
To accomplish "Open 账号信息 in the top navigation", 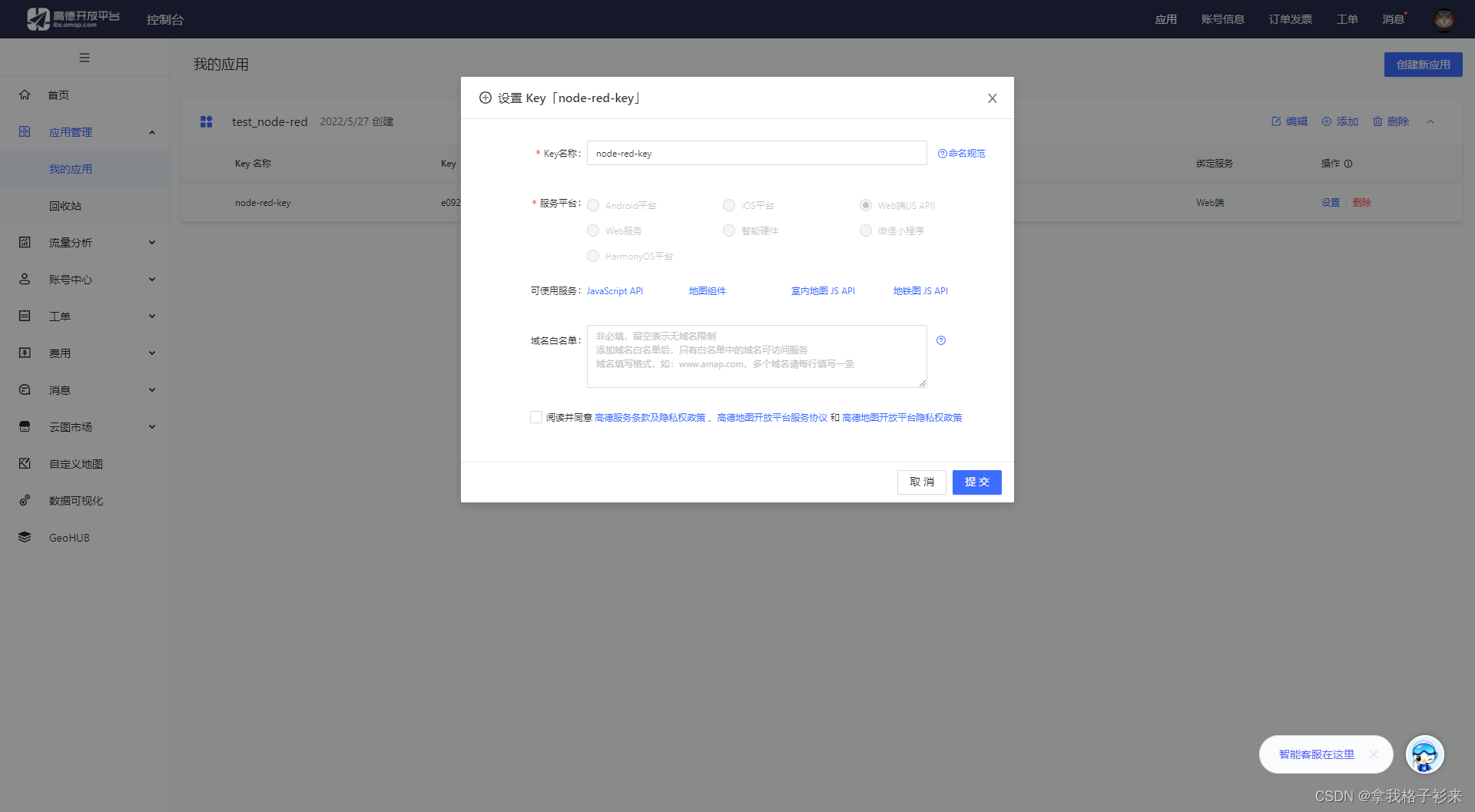I will click(x=1222, y=19).
